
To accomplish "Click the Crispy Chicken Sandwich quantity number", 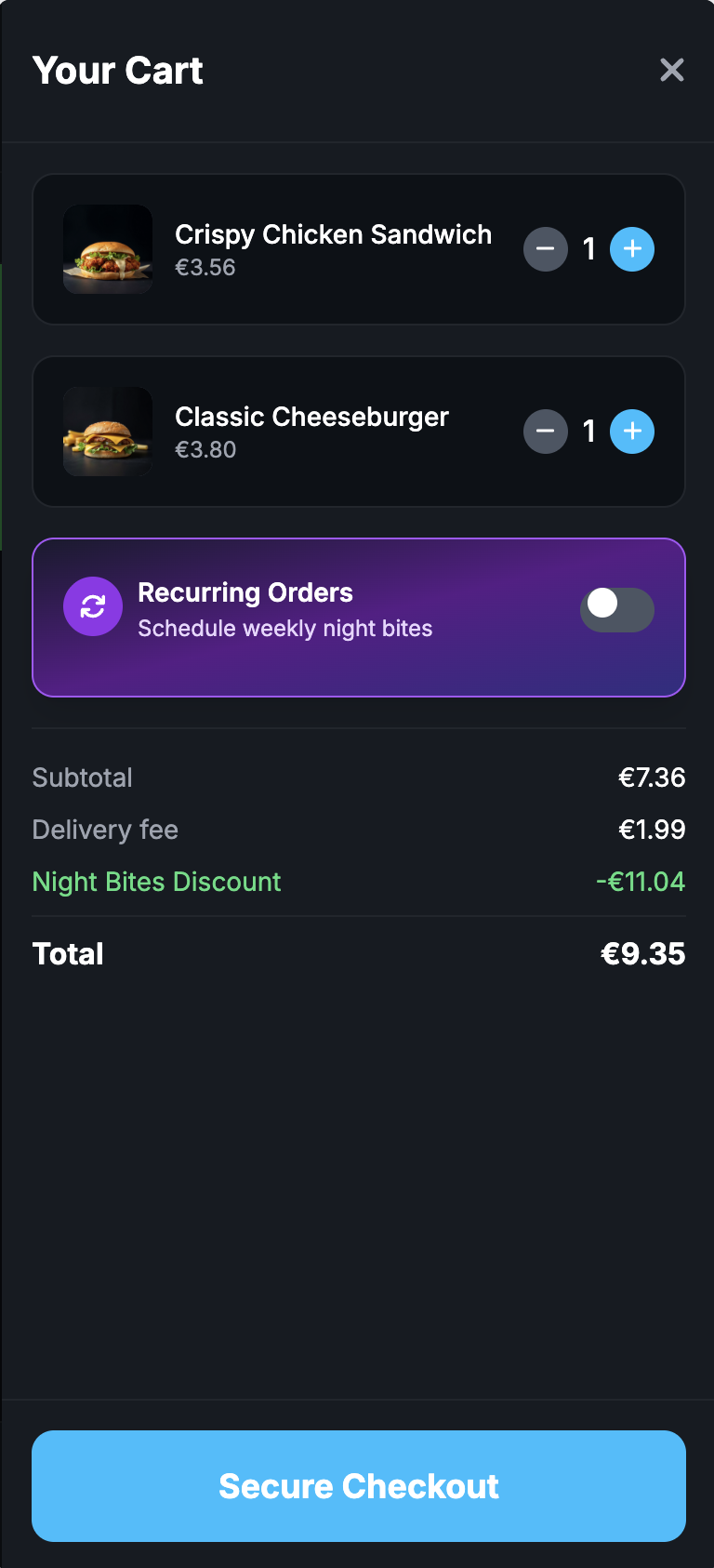I will (588, 249).
